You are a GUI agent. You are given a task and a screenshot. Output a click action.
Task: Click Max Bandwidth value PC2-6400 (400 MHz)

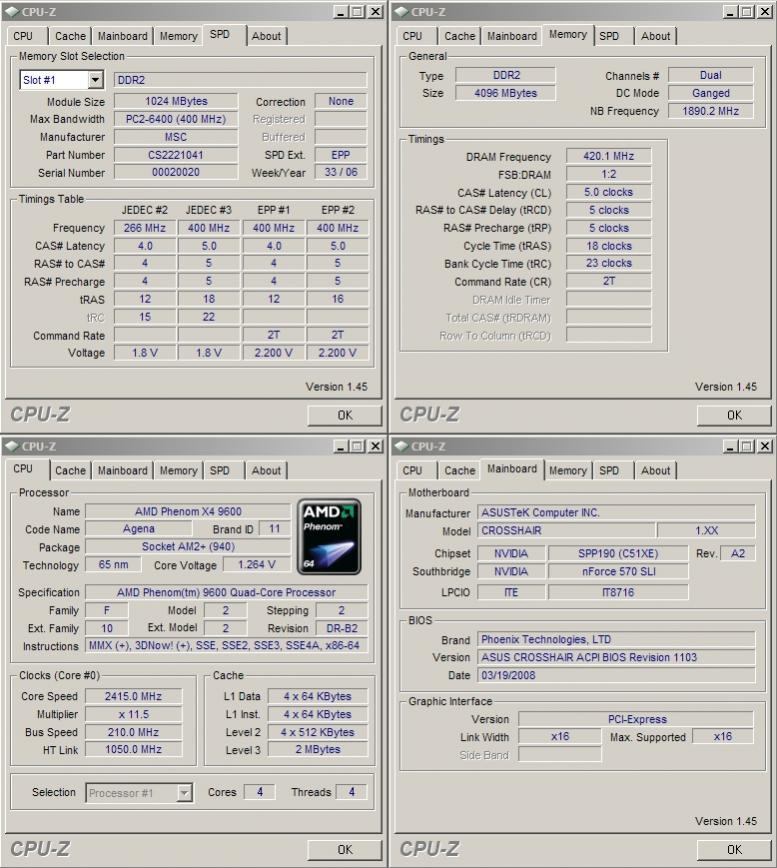[176, 119]
